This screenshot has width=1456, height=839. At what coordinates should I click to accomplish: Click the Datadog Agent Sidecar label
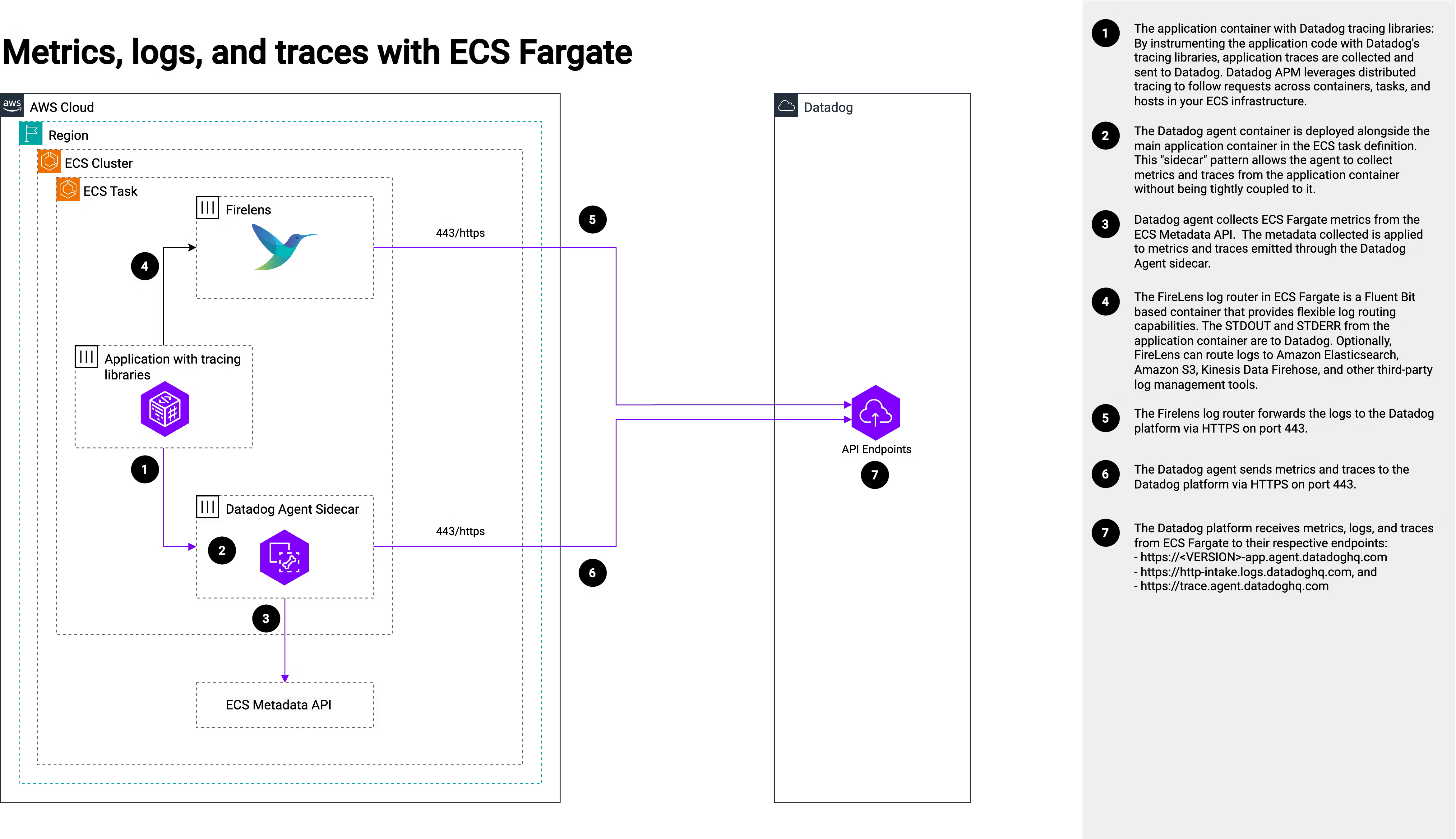click(292, 509)
